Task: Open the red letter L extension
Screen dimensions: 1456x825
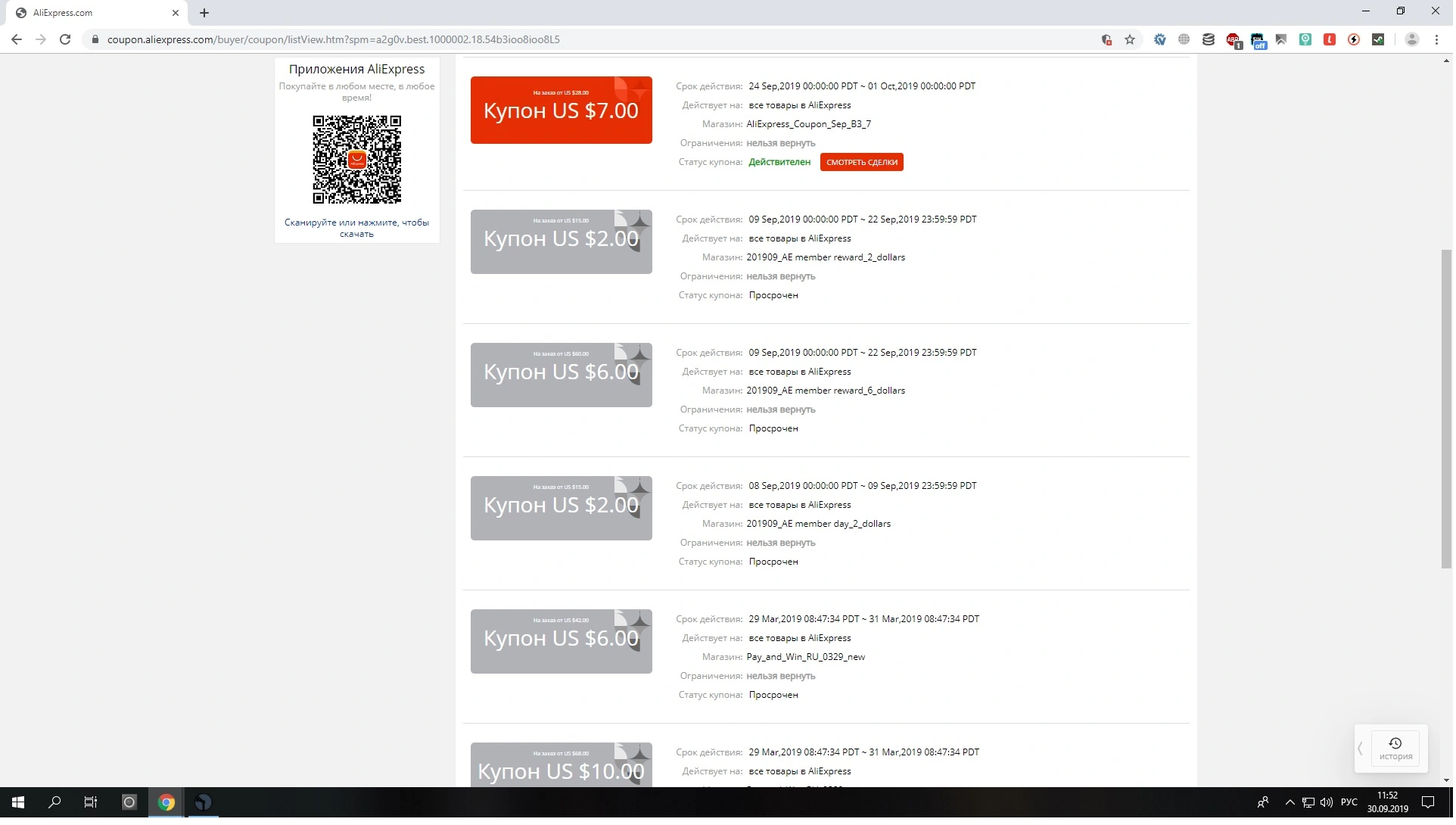Action: tap(1330, 39)
